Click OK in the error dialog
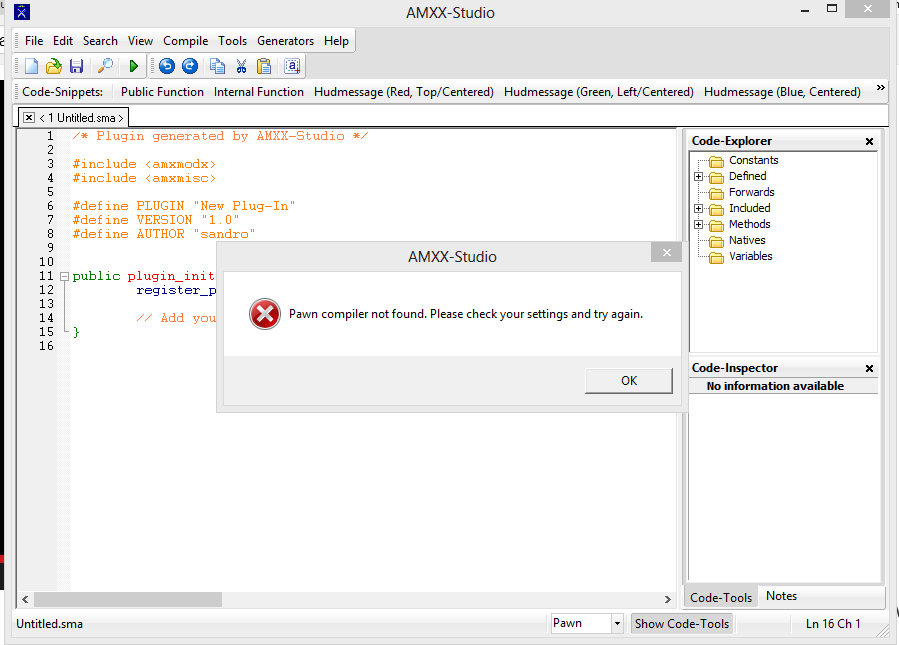This screenshot has height=645, width=899. (629, 381)
